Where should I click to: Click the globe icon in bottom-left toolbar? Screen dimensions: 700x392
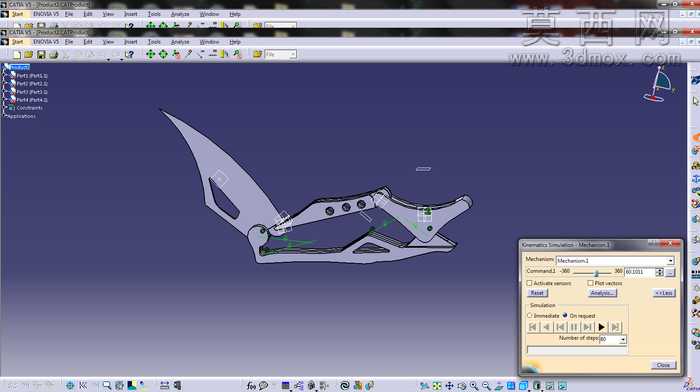click(x=70, y=385)
